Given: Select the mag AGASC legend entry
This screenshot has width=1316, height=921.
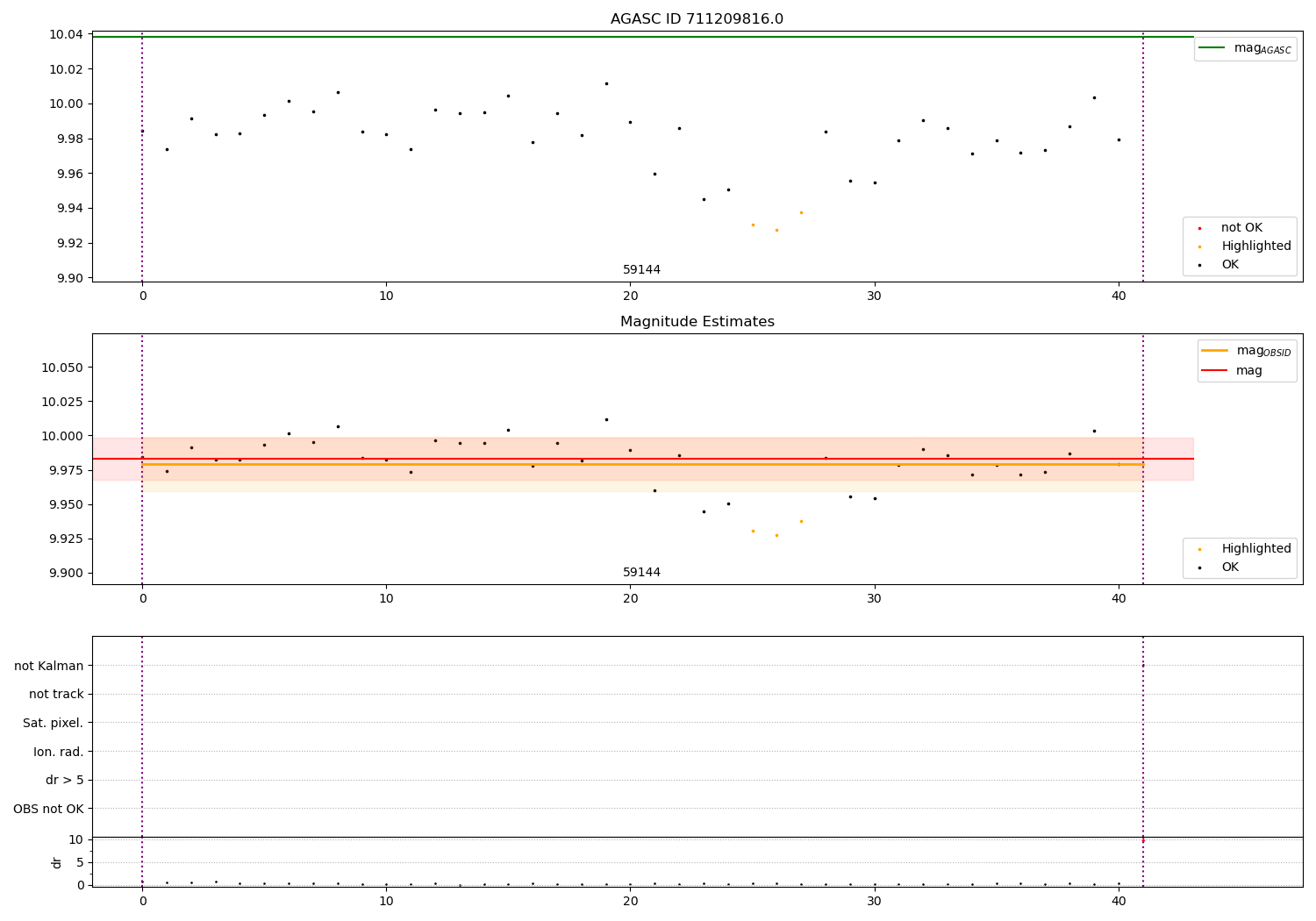Looking at the screenshot, I should tap(1245, 48).
